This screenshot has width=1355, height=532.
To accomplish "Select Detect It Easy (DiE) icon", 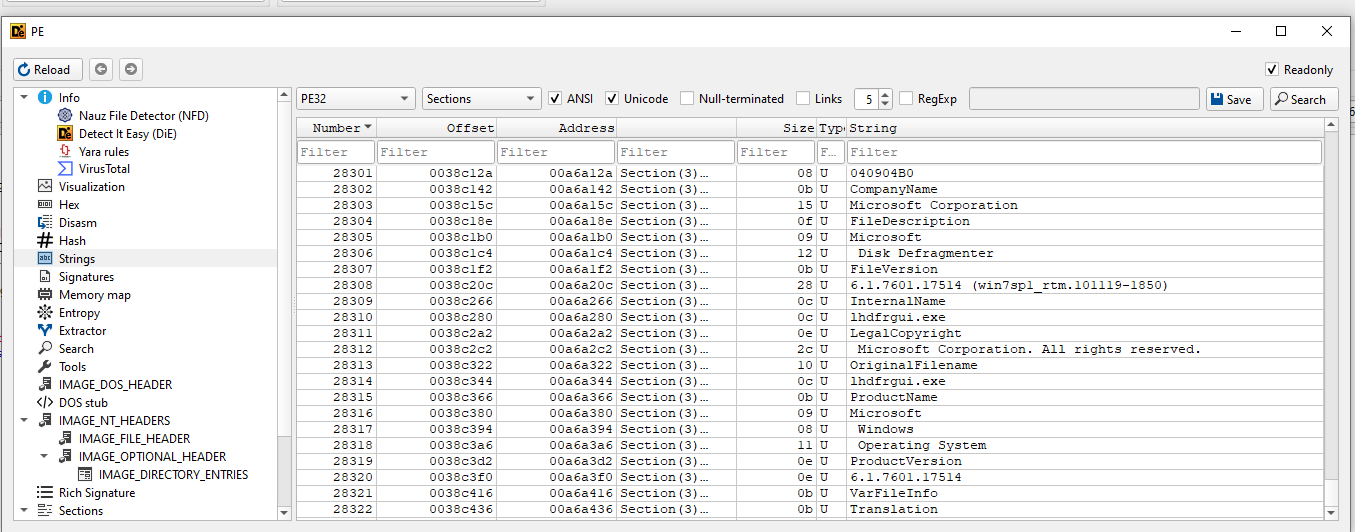I will click(65, 133).
